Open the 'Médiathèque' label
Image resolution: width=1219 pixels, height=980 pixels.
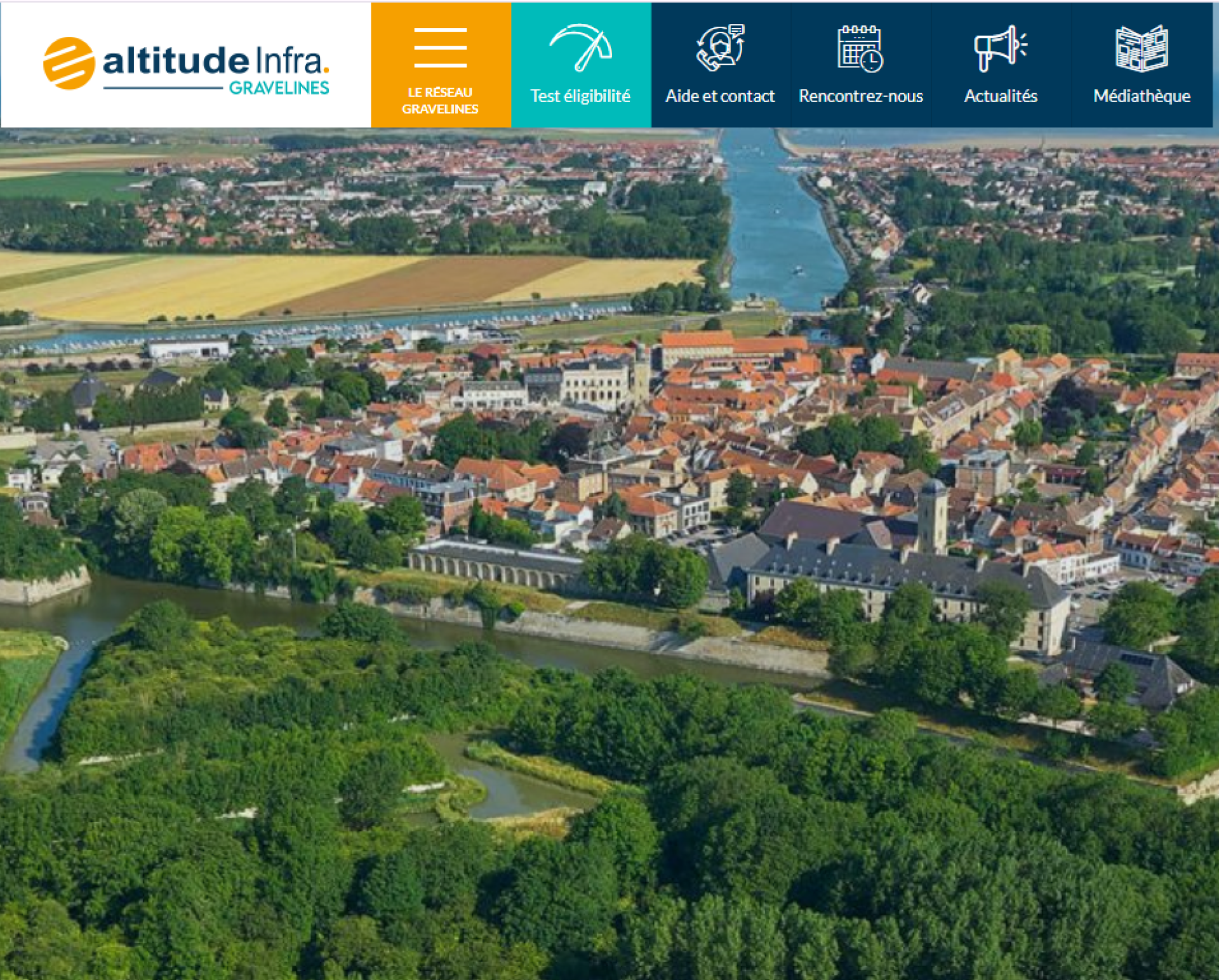[1141, 96]
